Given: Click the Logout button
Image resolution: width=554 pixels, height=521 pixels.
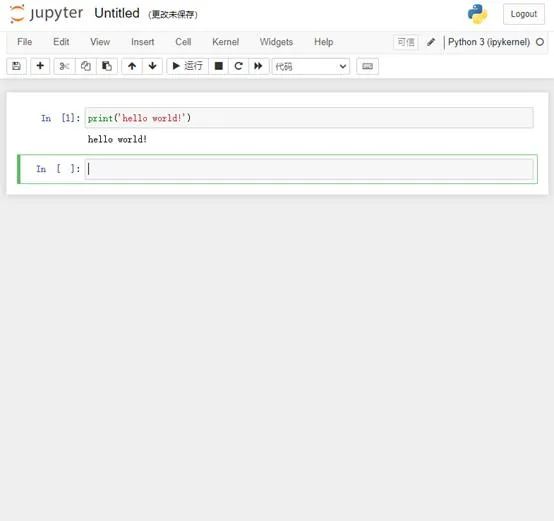Looking at the screenshot, I should [x=524, y=14].
